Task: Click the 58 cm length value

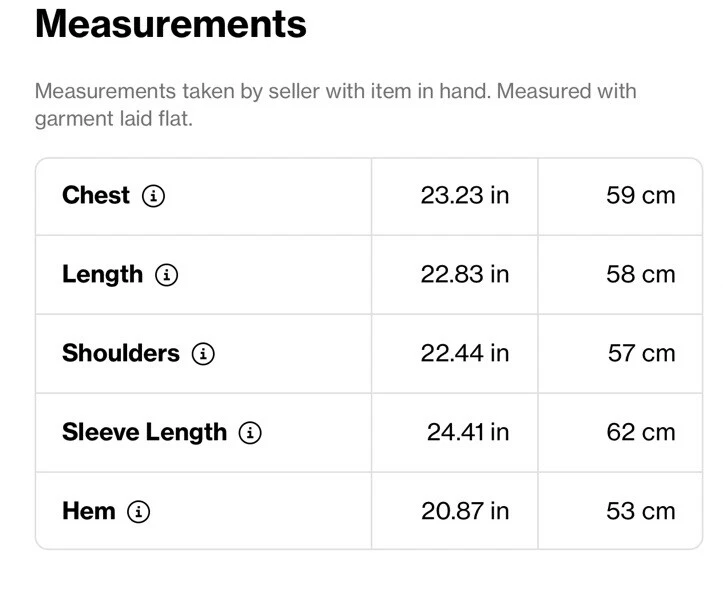Action: [640, 275]
